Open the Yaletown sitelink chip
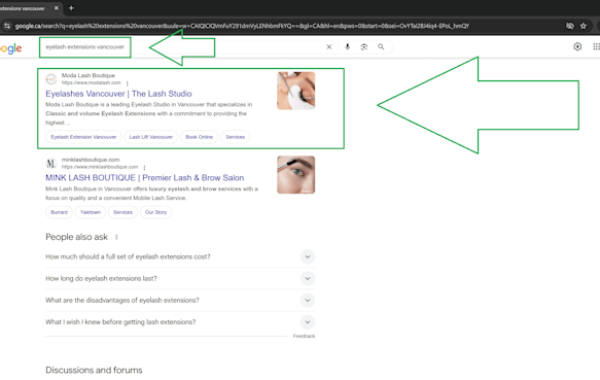This screenshot has height=380, width=600. (90, 212)
